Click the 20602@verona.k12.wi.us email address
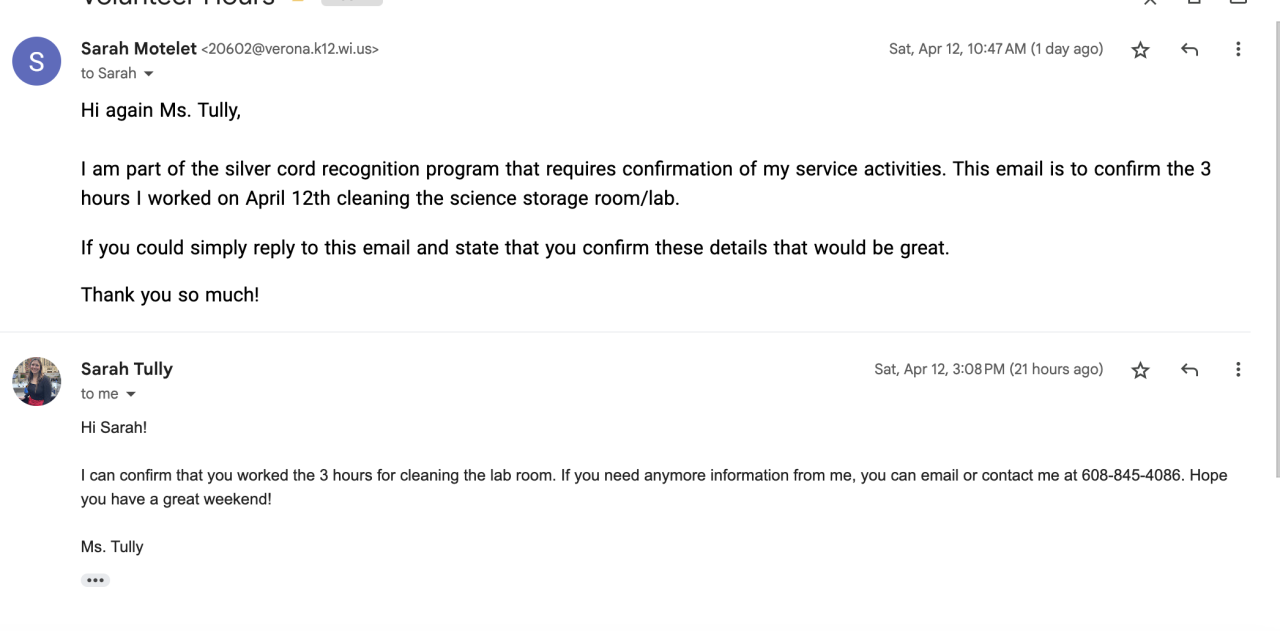This screenshot has width=1280, height=631. tap(290, 49)
